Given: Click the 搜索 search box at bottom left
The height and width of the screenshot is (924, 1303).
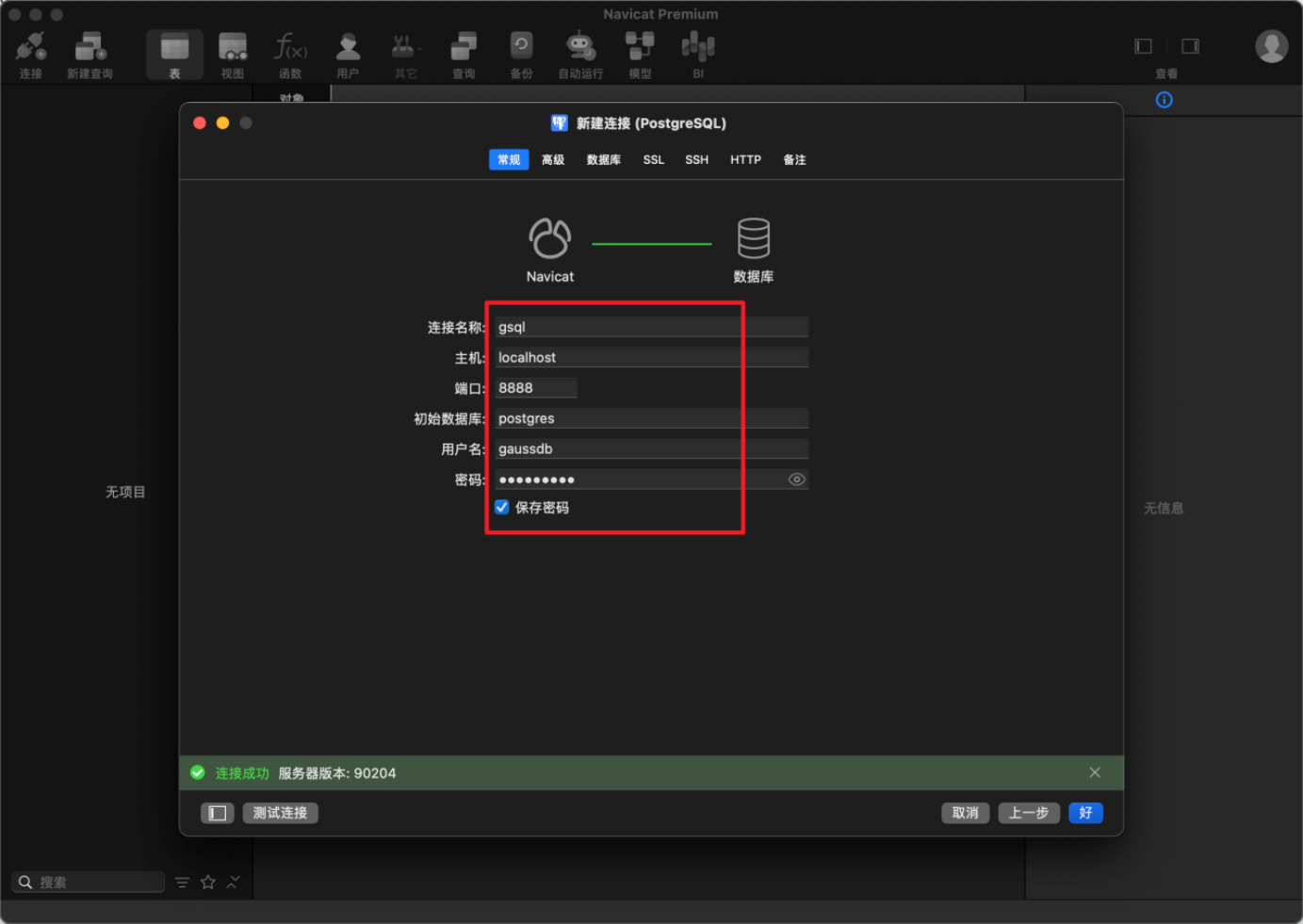Looking at the screenshot, I should pyautogui.click(x=89, y=883).
